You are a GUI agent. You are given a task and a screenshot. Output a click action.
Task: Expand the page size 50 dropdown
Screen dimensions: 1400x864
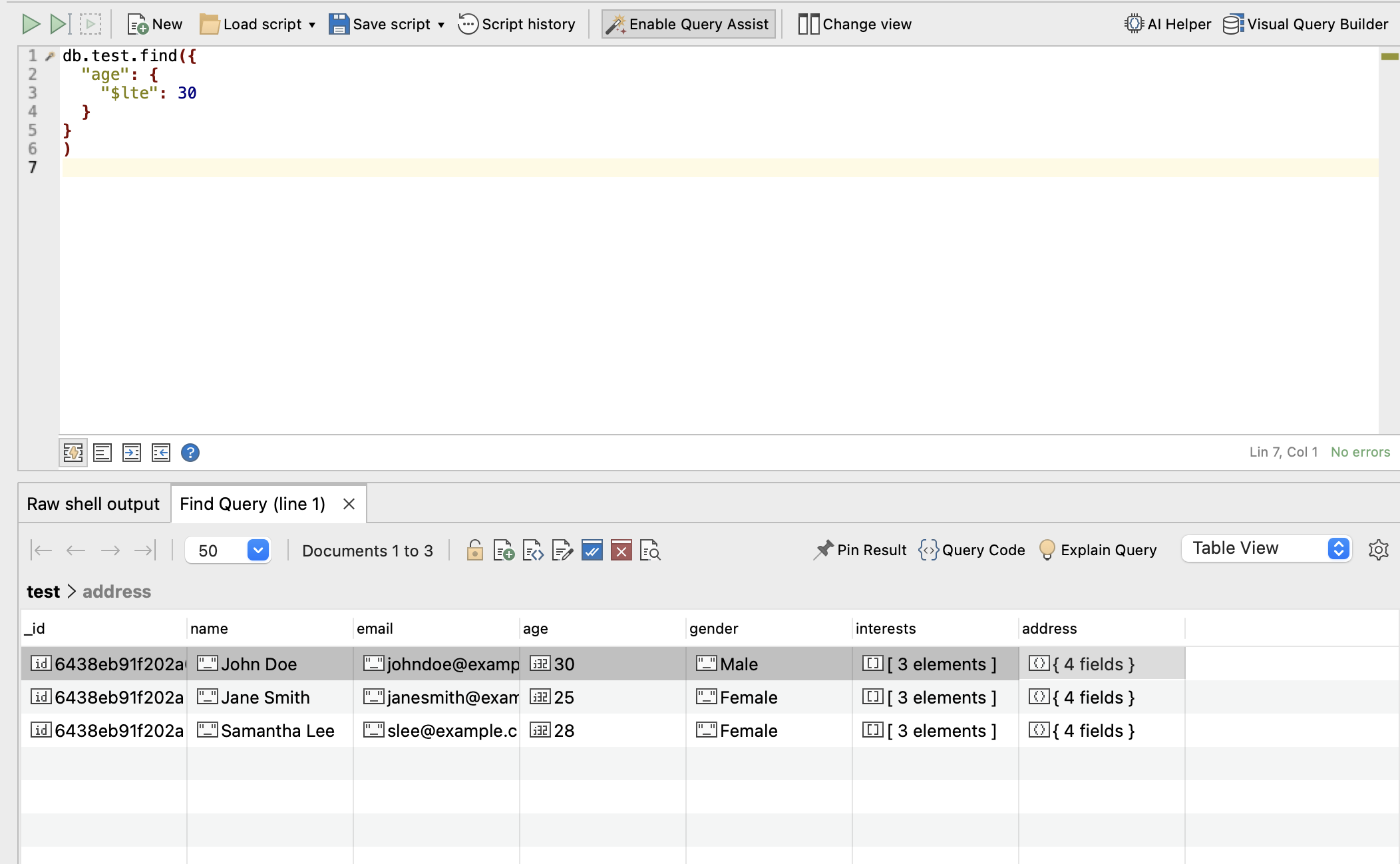pos(258,550)
